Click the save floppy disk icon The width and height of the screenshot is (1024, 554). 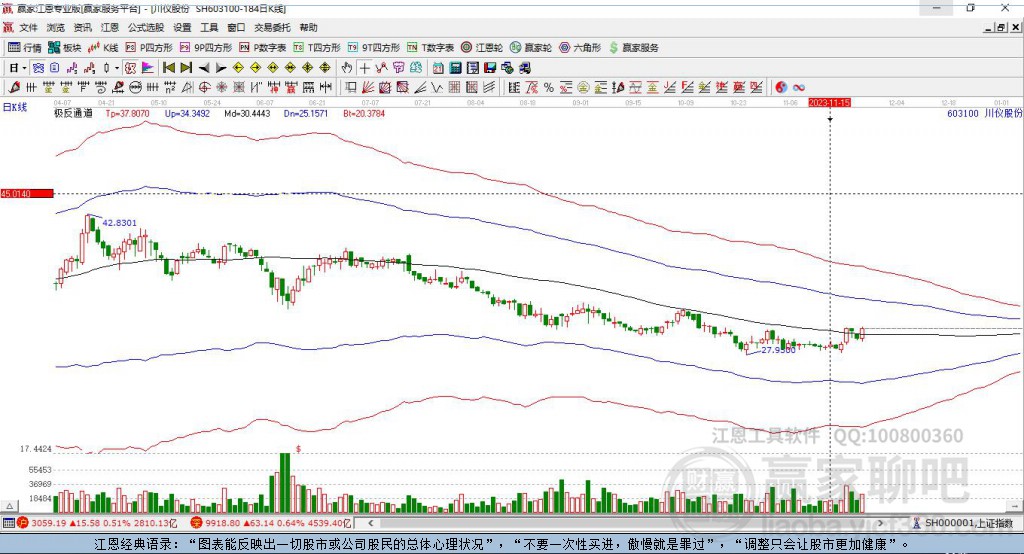tap(490, 68)
